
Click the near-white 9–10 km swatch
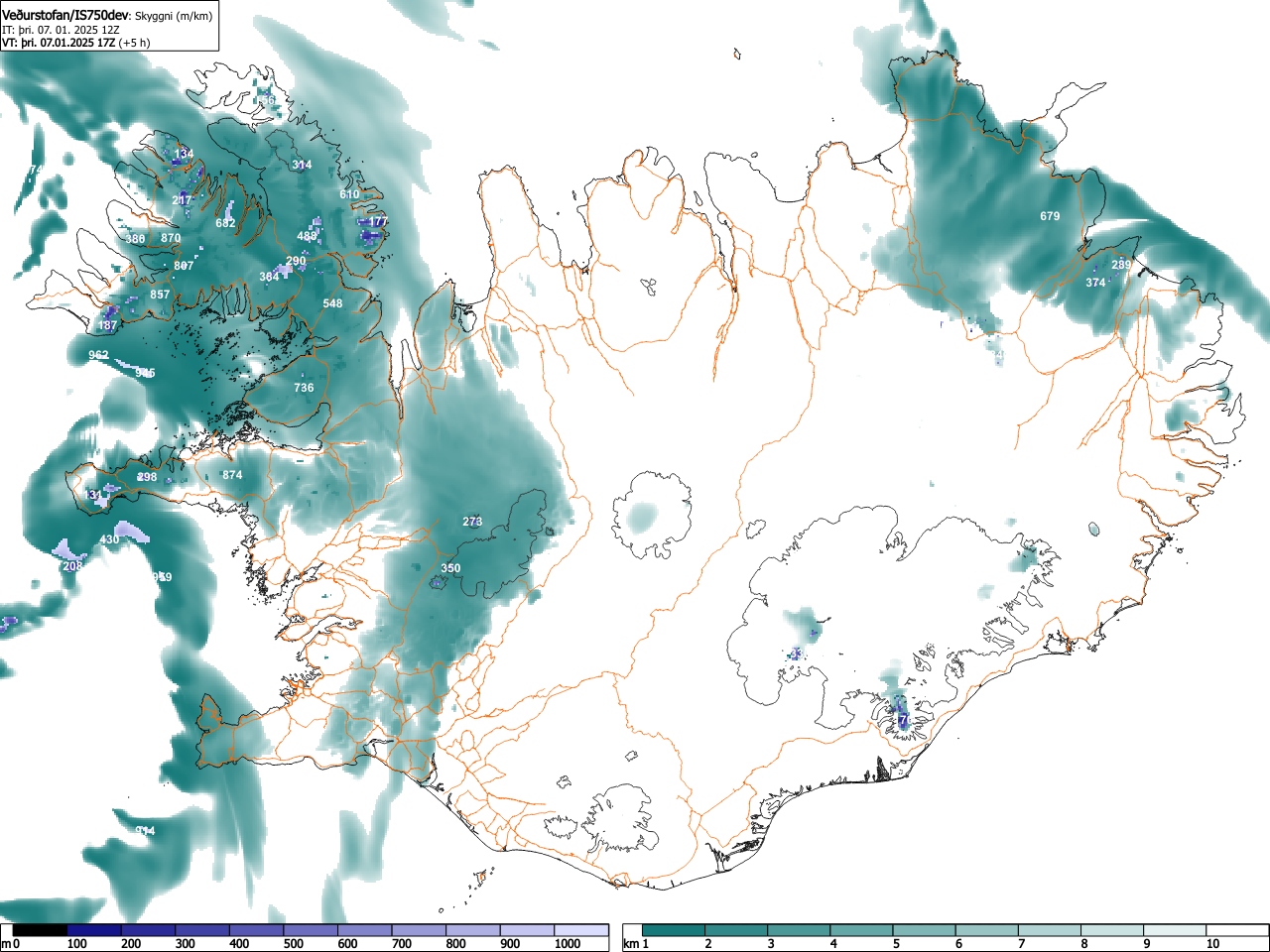pyautogui.click(x=1175, y=930)
